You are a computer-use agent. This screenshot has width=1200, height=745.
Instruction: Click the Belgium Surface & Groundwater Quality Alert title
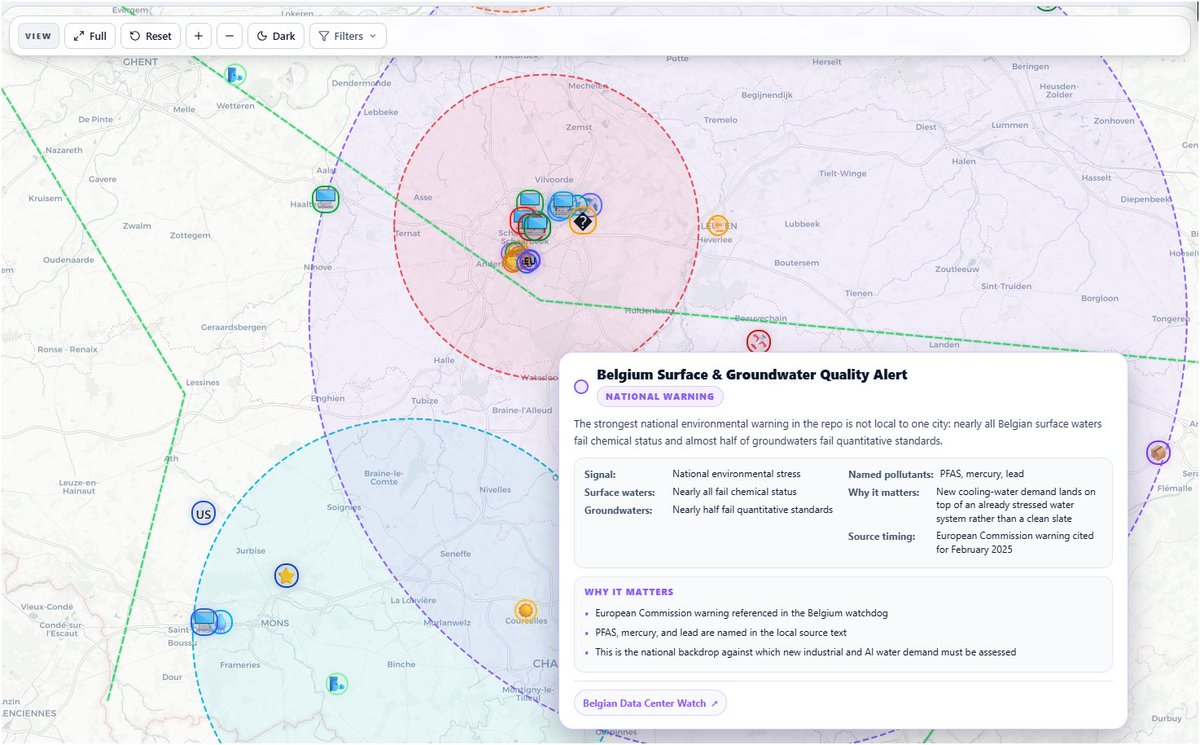(x=752, y=374)
